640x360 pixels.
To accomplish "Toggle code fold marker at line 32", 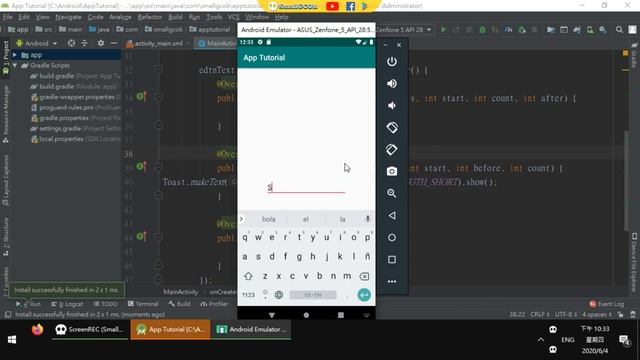I will click(x=159, y=70).
